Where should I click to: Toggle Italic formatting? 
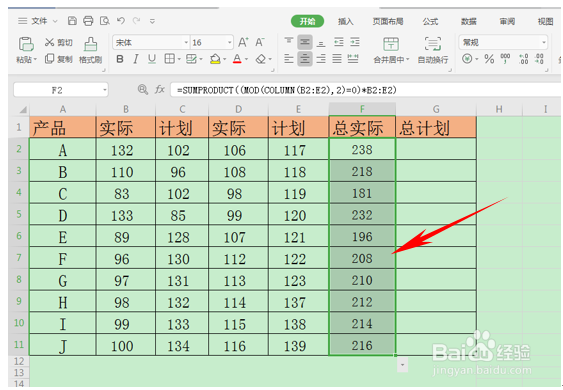(x=136, y=59)
